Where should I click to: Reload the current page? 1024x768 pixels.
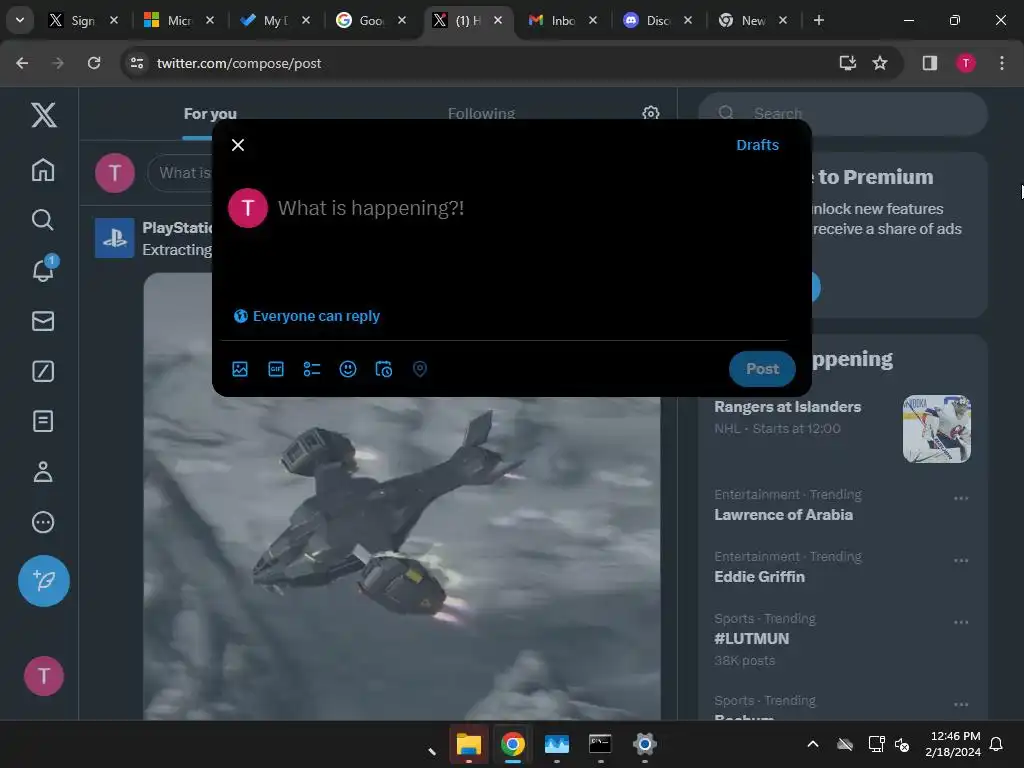[x=94, y=63]
